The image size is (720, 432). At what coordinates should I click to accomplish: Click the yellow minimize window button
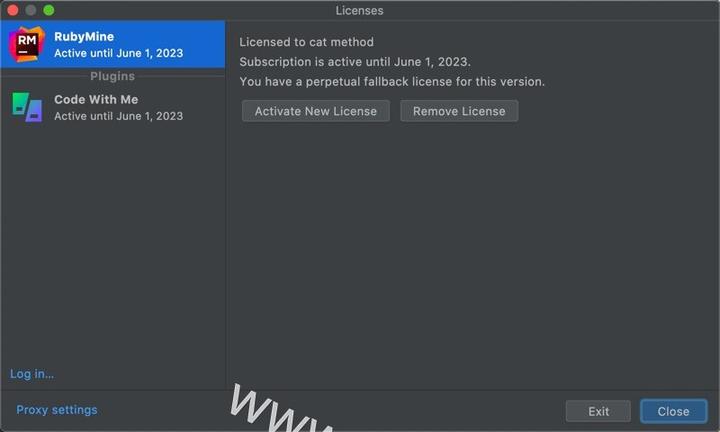(x=31, y=10)
